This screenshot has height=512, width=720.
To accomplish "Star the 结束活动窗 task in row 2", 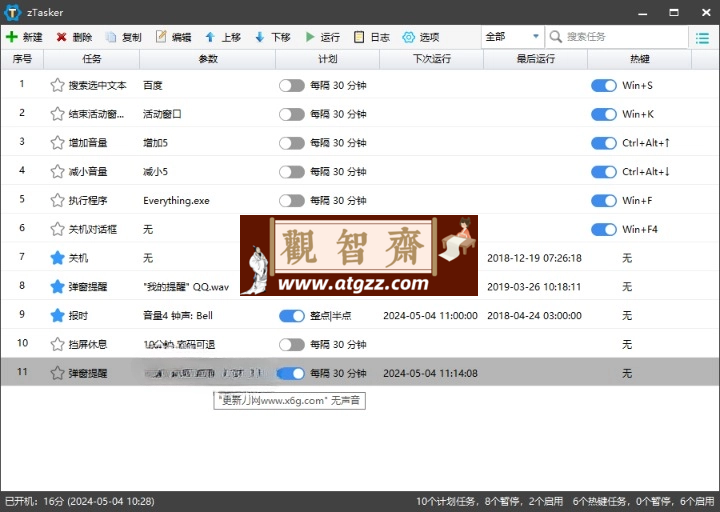I will coord(57,114).
